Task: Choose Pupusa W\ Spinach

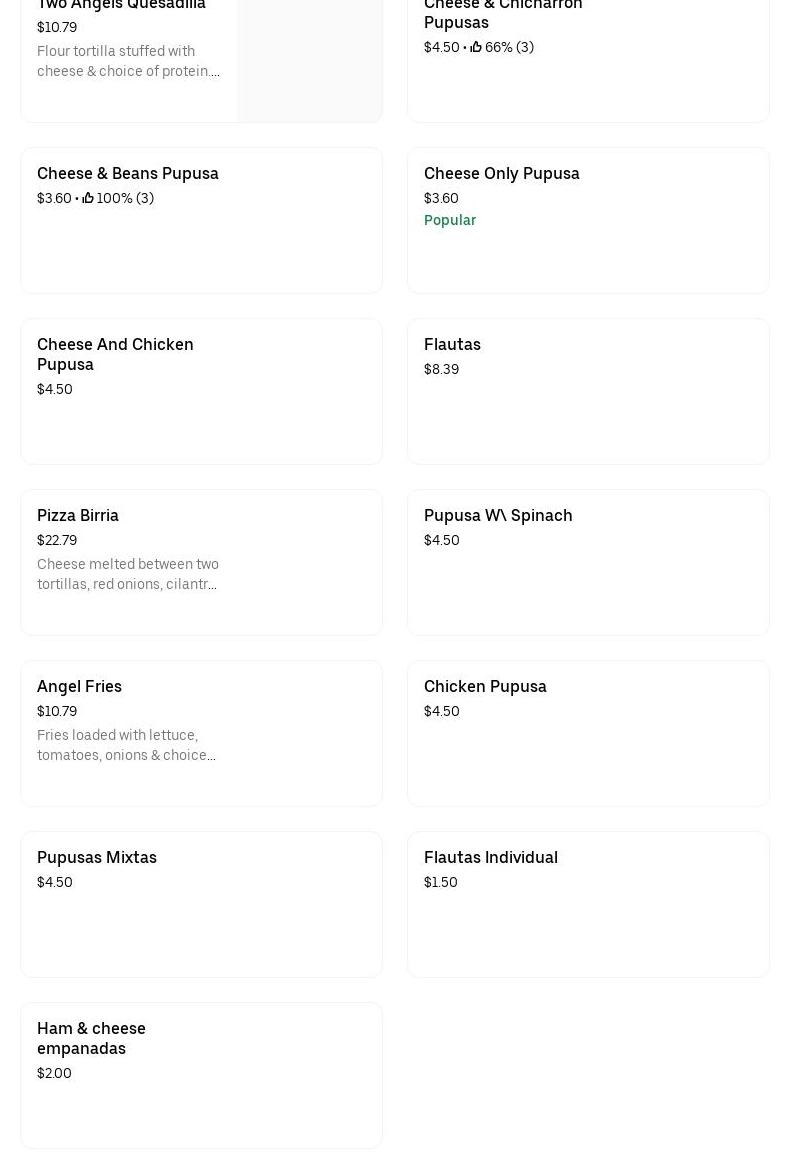Action: [x=587, y=562]
